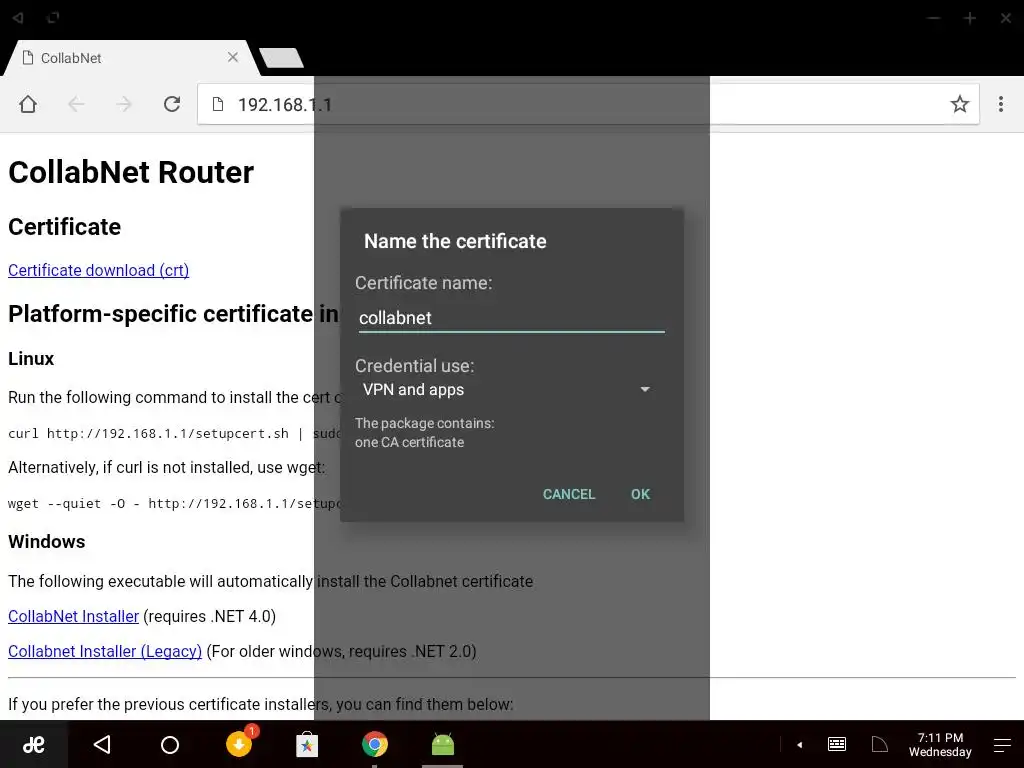Open the green Android app in taskbar

(x=443, y=744)
